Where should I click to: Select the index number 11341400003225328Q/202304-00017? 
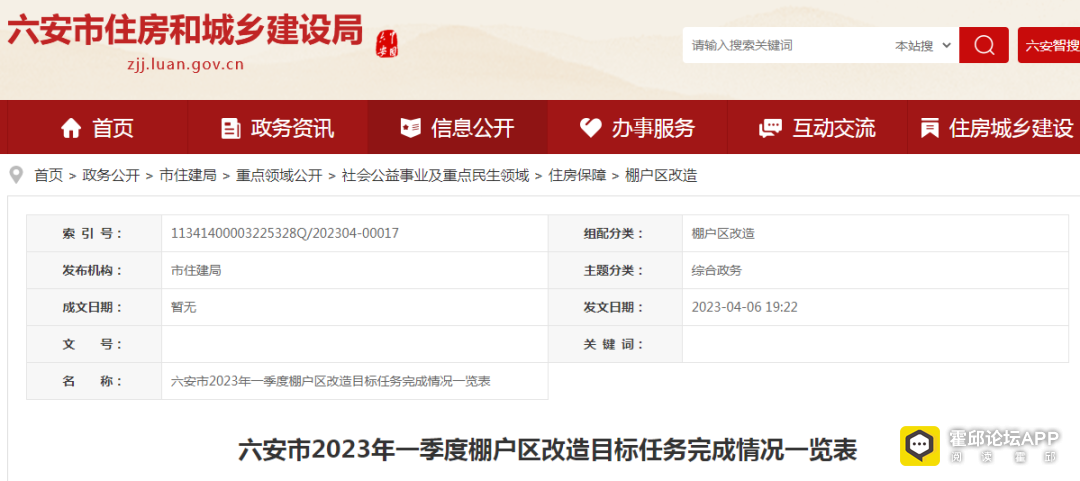pyautogui.click(x=284, y=233)
